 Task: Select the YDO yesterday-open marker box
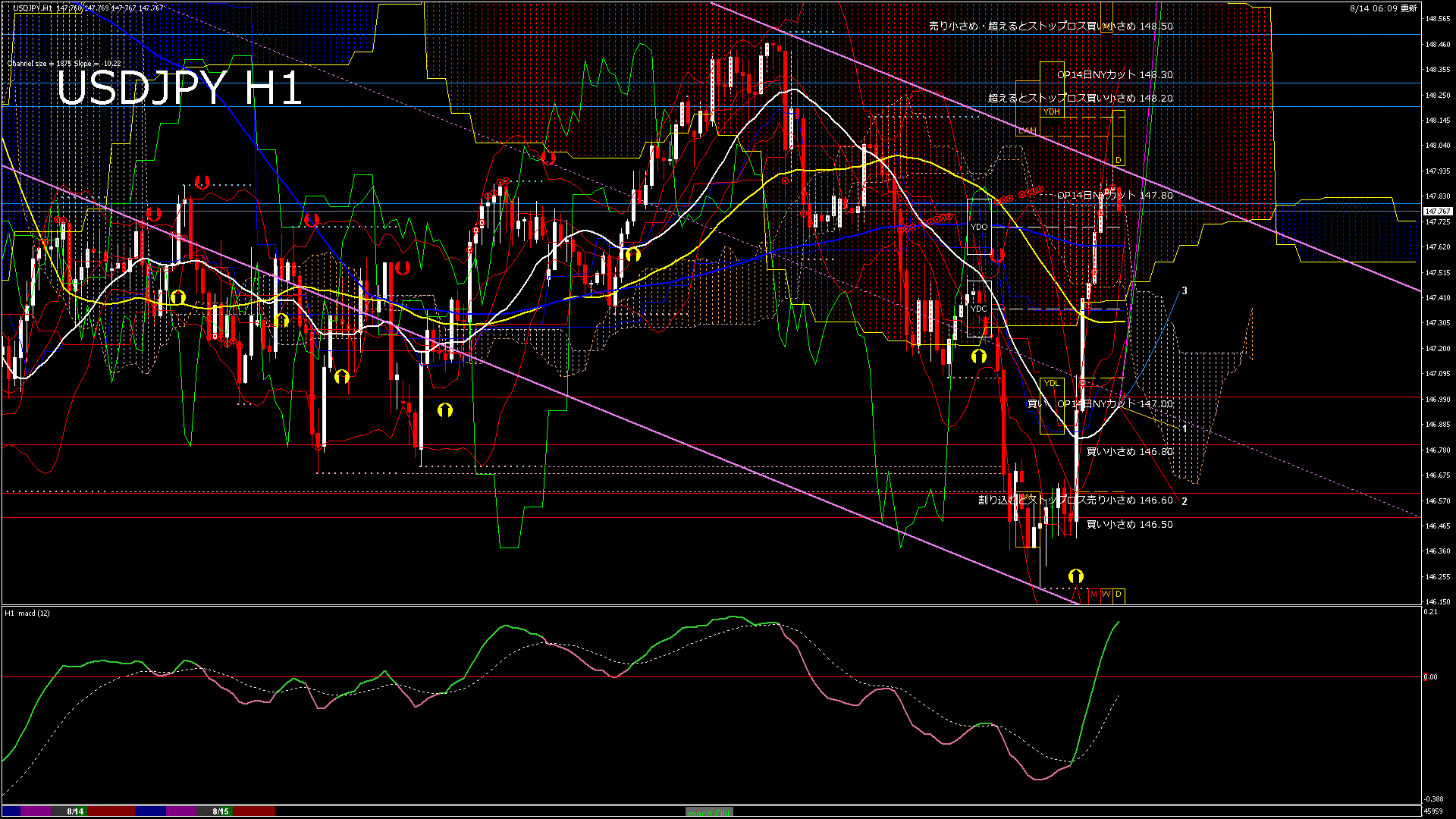[979, 227]
